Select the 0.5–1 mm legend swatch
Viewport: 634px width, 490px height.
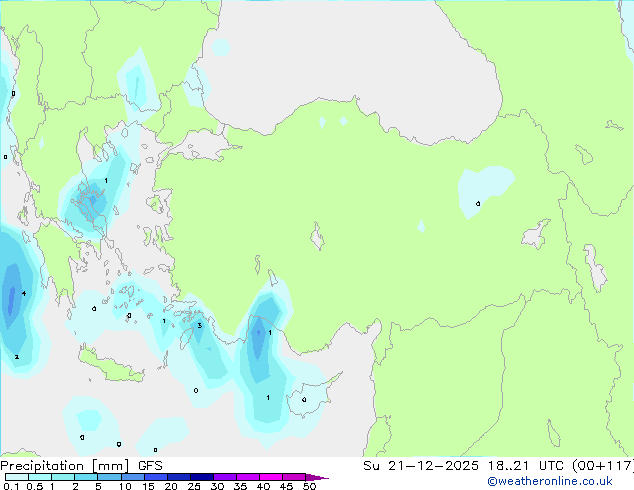(40, 477)
